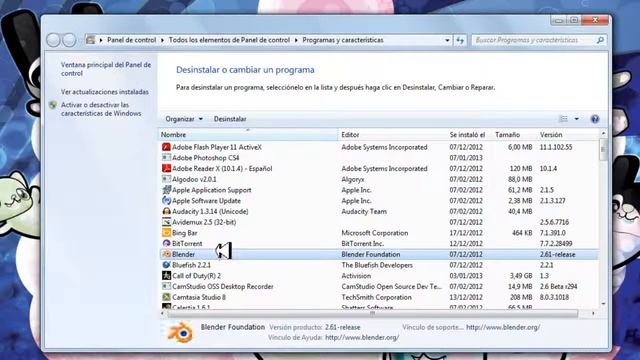Click the Apple Software Update icon
This screenshot has width=640, height=360.
pos(166,200)
